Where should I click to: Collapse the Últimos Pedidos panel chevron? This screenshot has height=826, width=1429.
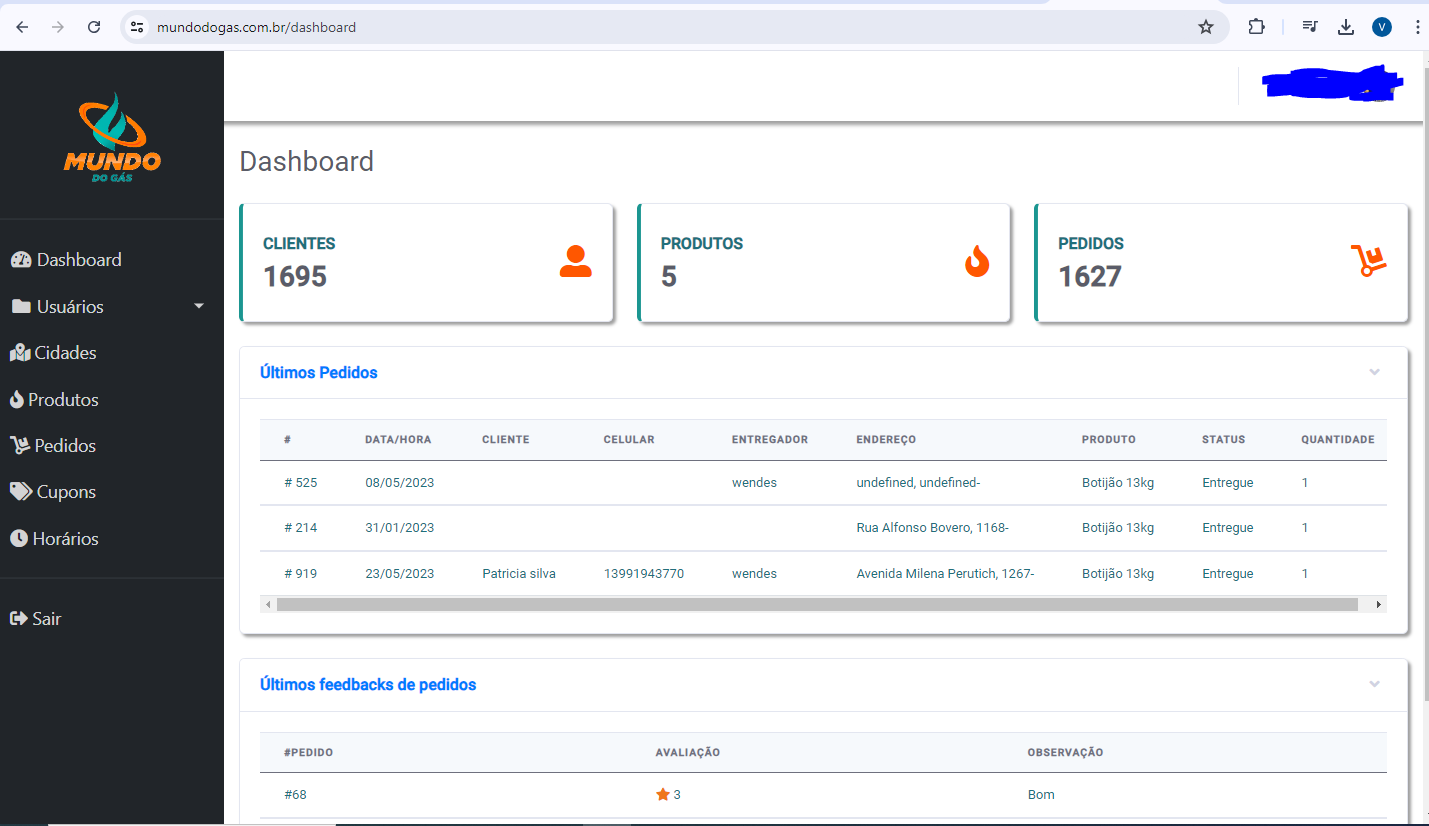pyautogui.click(x=1374, y=372)
